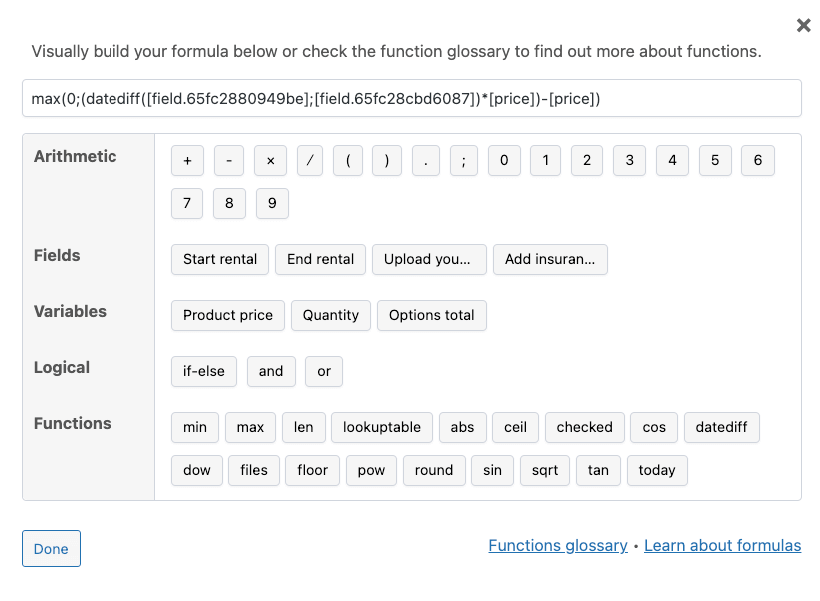Viewport: 820px width, 601px height.
Task: Insert a closing parenthesis
Action: pos(387,161)
